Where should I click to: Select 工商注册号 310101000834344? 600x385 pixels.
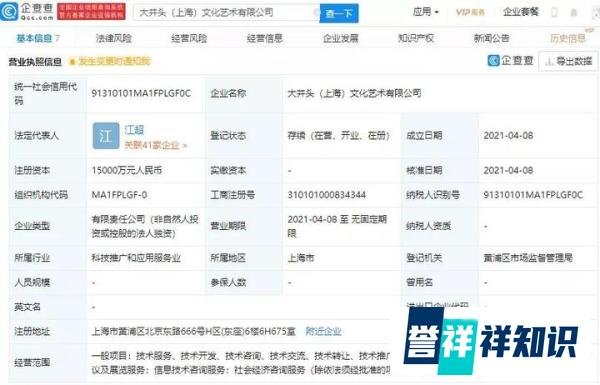tap(326, 195)
